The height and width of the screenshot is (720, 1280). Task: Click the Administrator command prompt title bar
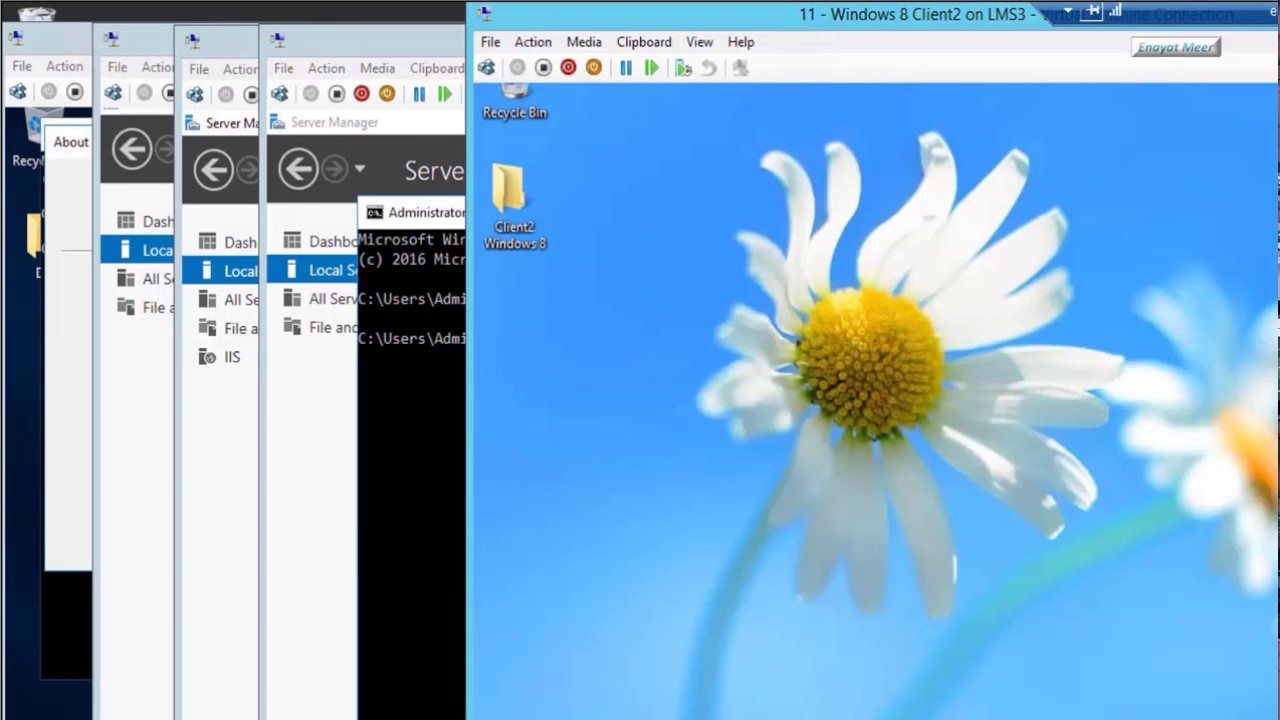click(412, 212)
